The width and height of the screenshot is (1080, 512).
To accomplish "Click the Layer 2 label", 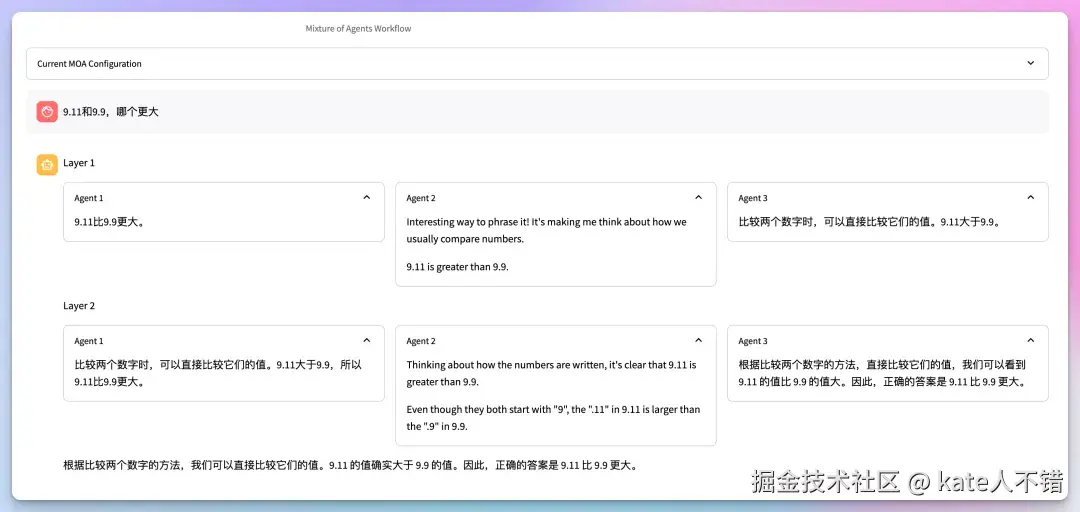I will (79, 306).
